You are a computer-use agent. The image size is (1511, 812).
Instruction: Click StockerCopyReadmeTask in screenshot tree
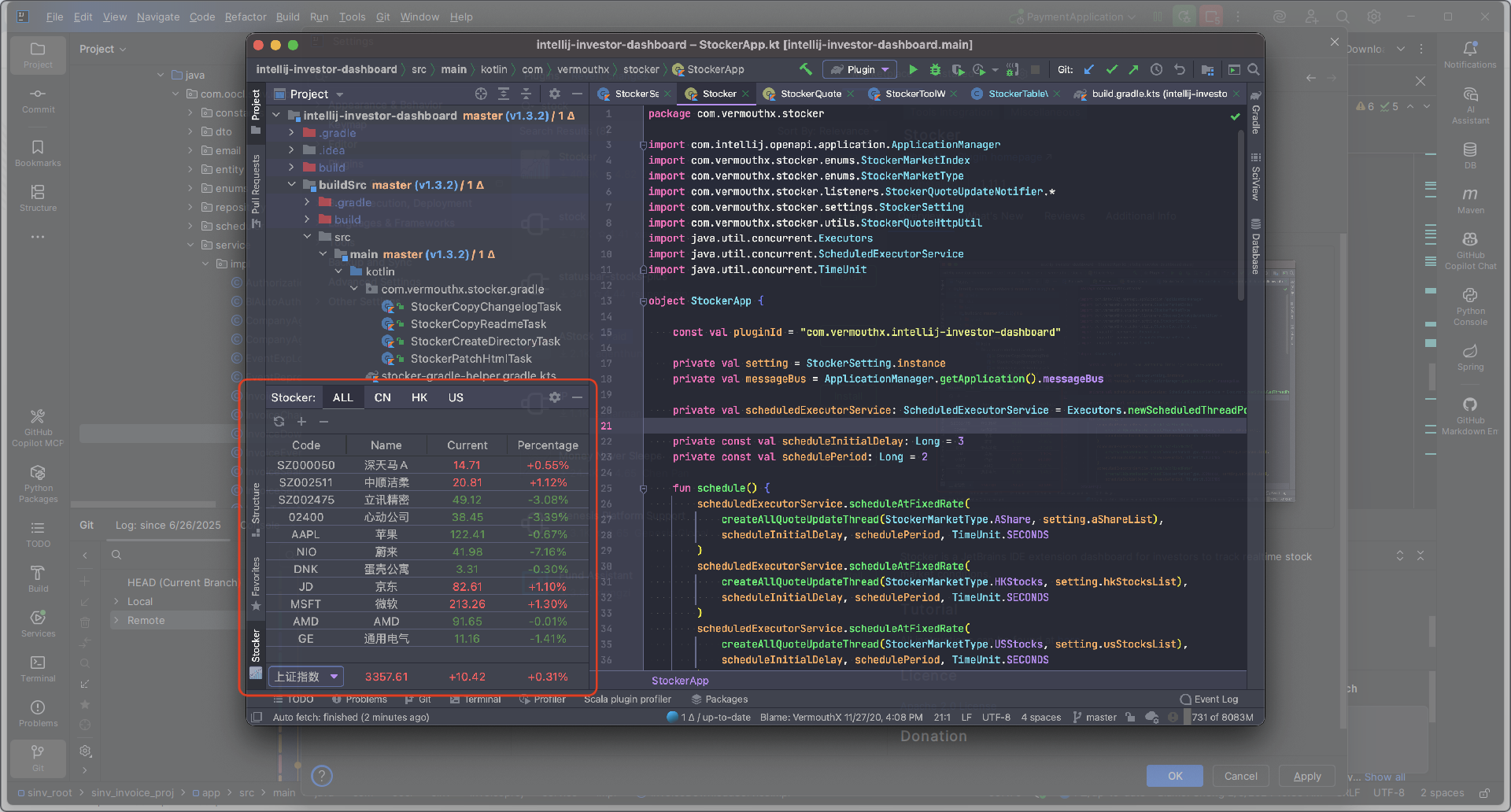click(x=478, y=324)
